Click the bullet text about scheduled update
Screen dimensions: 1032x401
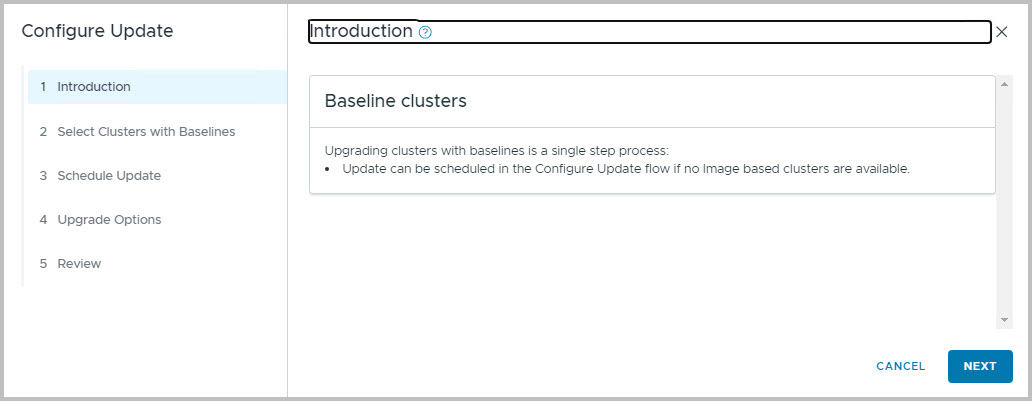(626, 169)
